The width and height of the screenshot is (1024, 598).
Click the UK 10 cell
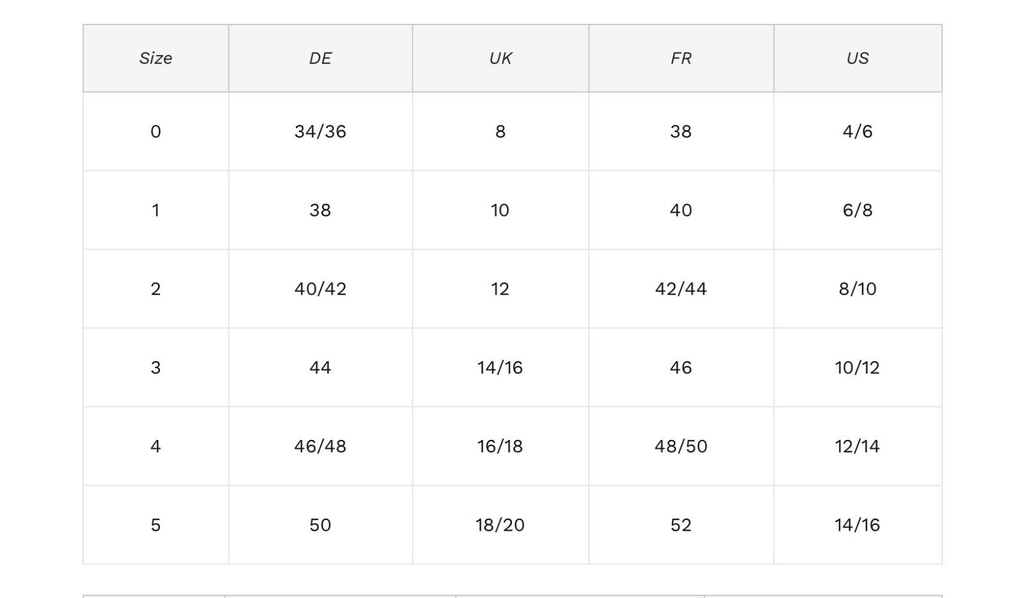[500, 210]
